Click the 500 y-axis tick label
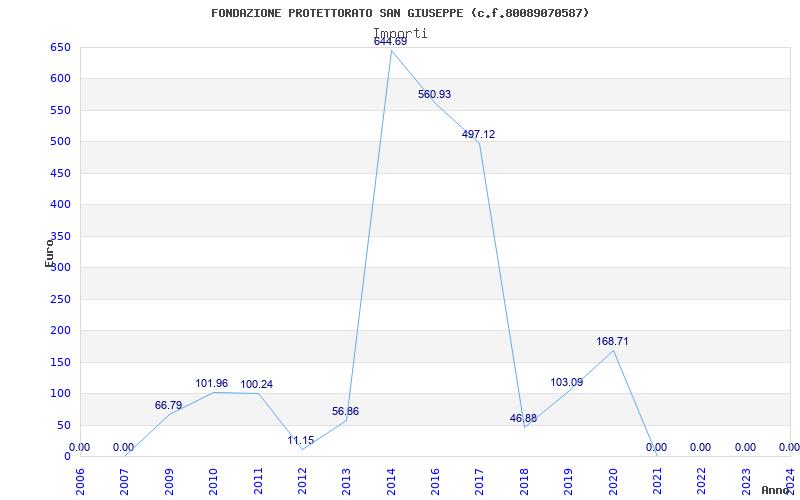 60,141
